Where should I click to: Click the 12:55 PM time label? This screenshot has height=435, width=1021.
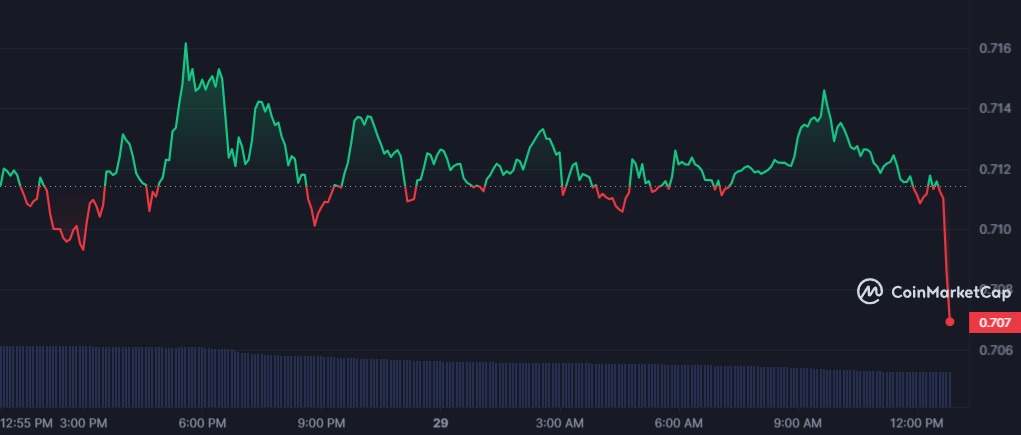26,423
